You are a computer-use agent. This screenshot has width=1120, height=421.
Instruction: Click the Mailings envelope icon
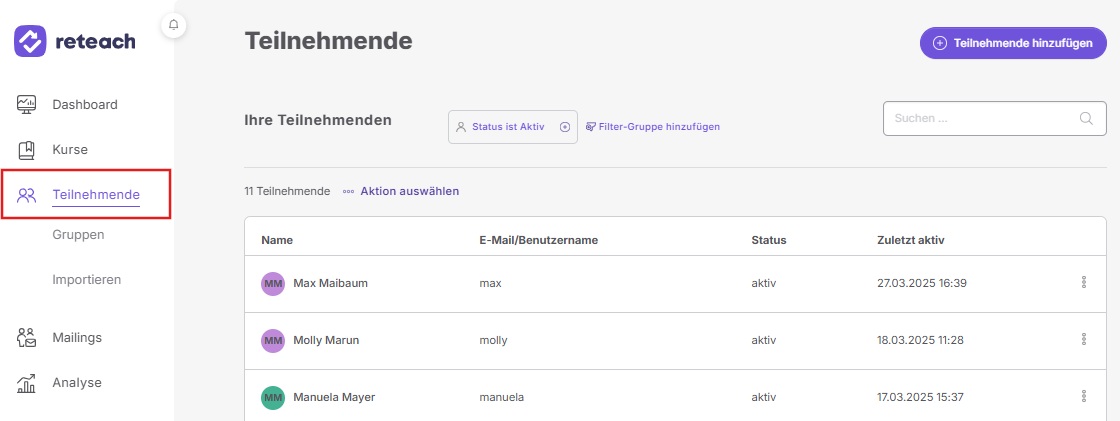26,337
